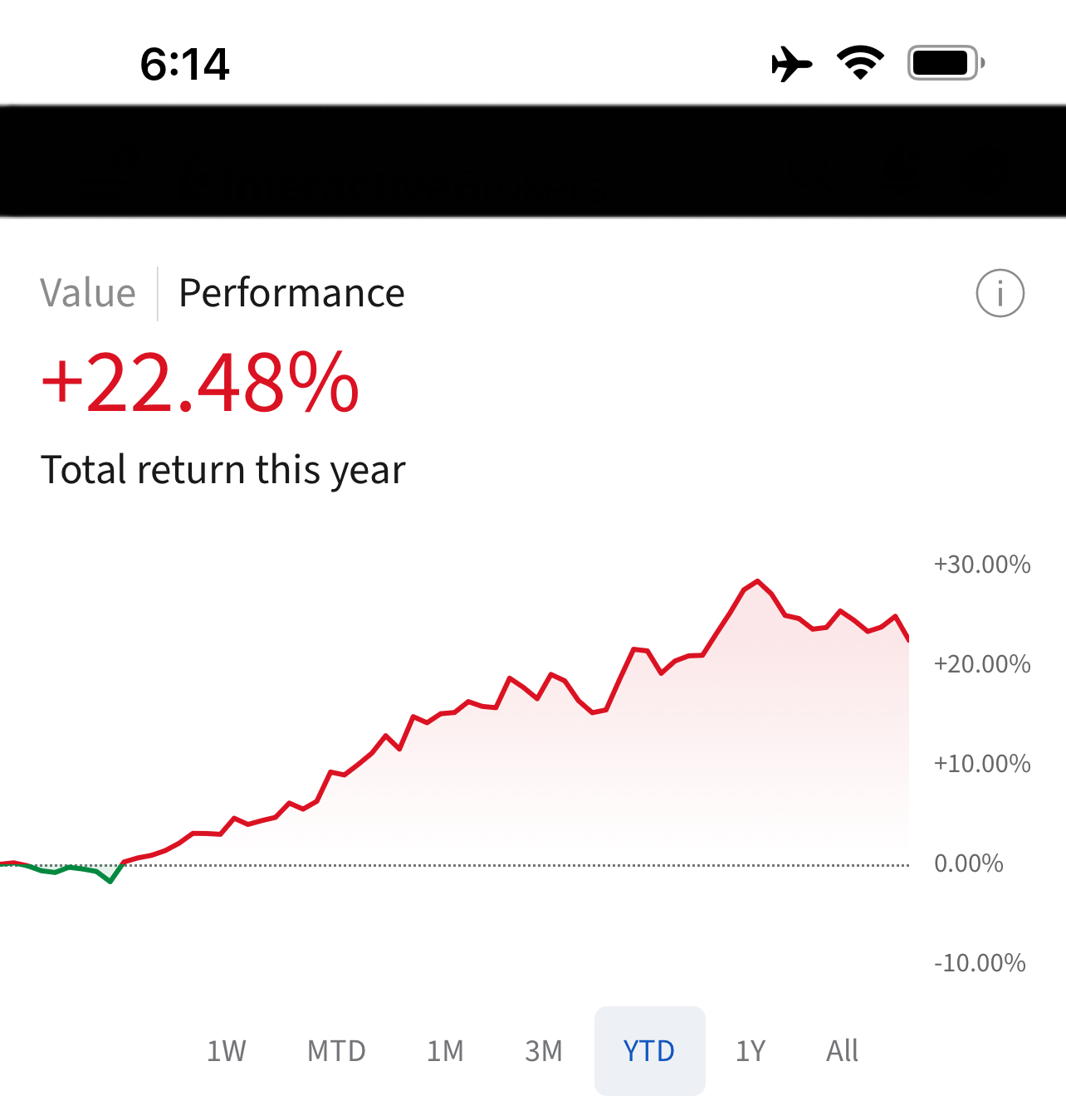Screen dimensions: 1066x1120
Task: Tap the 6:14 clock in status bar
Action: pos(184,64)
